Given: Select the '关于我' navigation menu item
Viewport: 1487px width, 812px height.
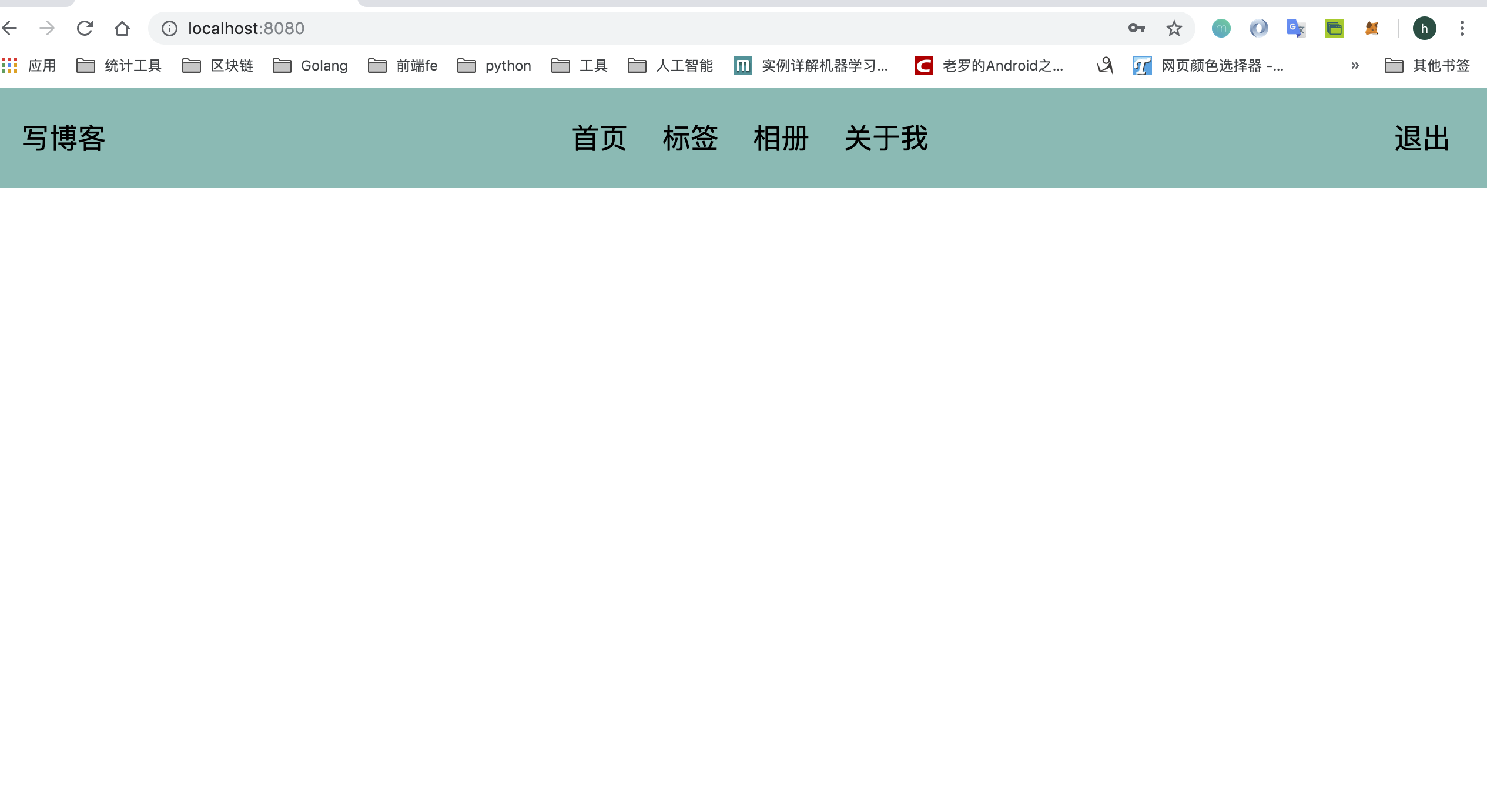Looking at the screenshot, I should [886, 139].
